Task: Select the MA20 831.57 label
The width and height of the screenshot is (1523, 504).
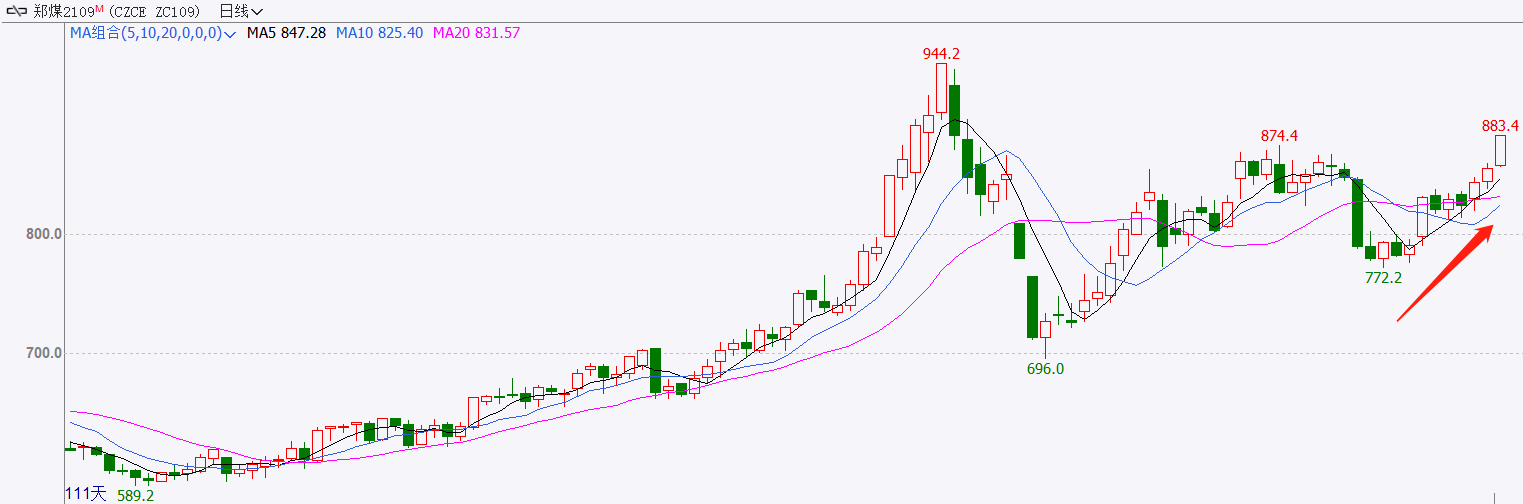Action: (x=476, y=33)
